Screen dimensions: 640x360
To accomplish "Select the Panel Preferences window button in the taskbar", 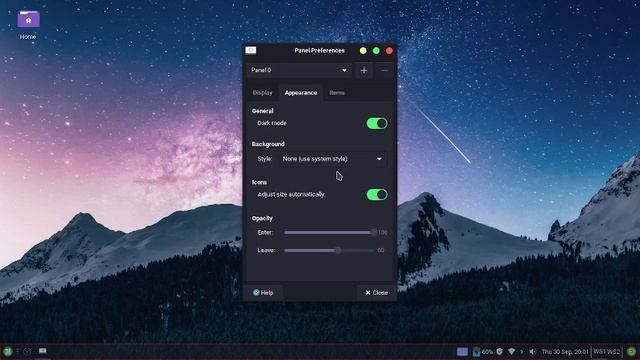I will point(42,351).
